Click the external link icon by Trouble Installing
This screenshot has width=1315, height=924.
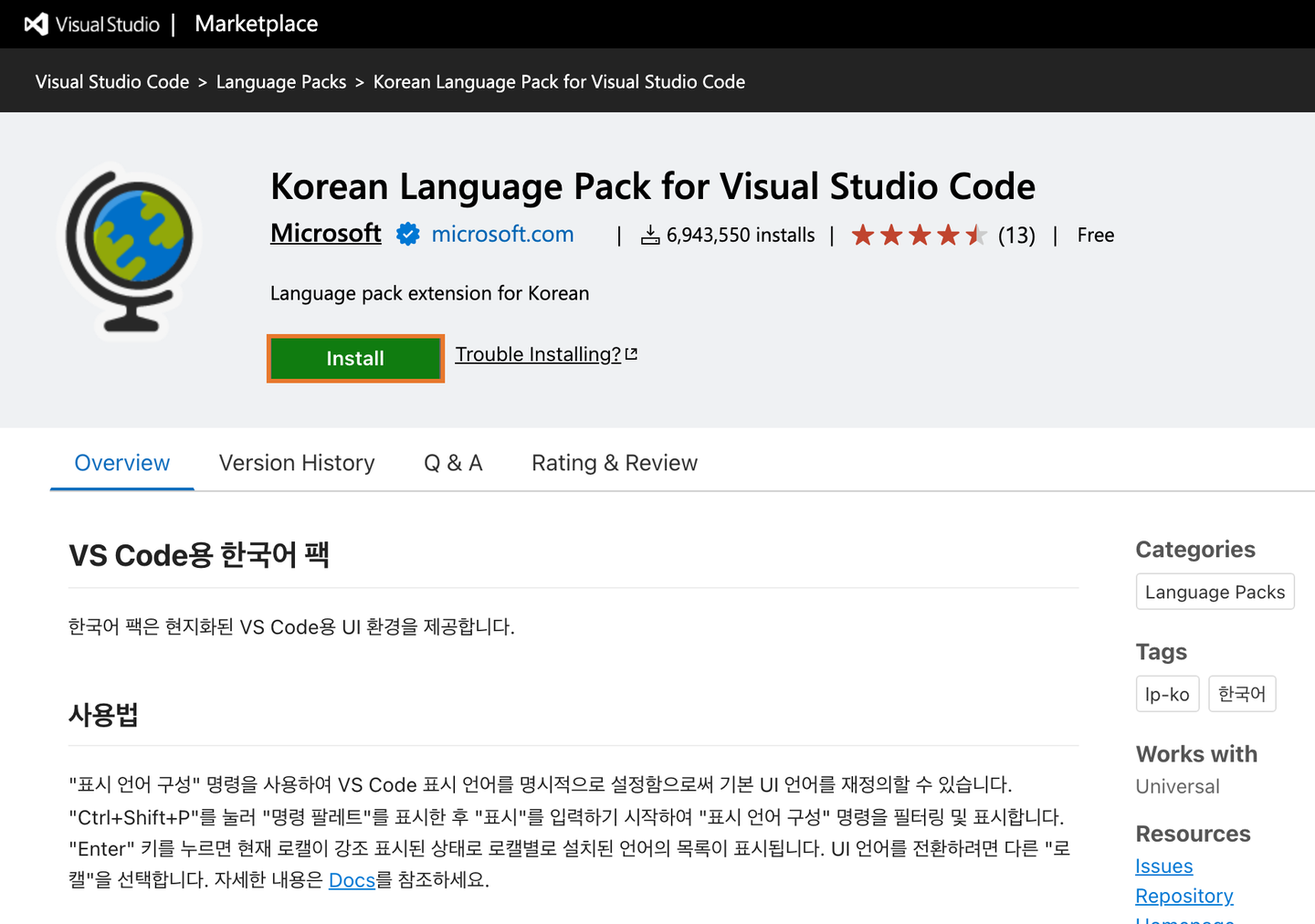click(x=631, y=353)
